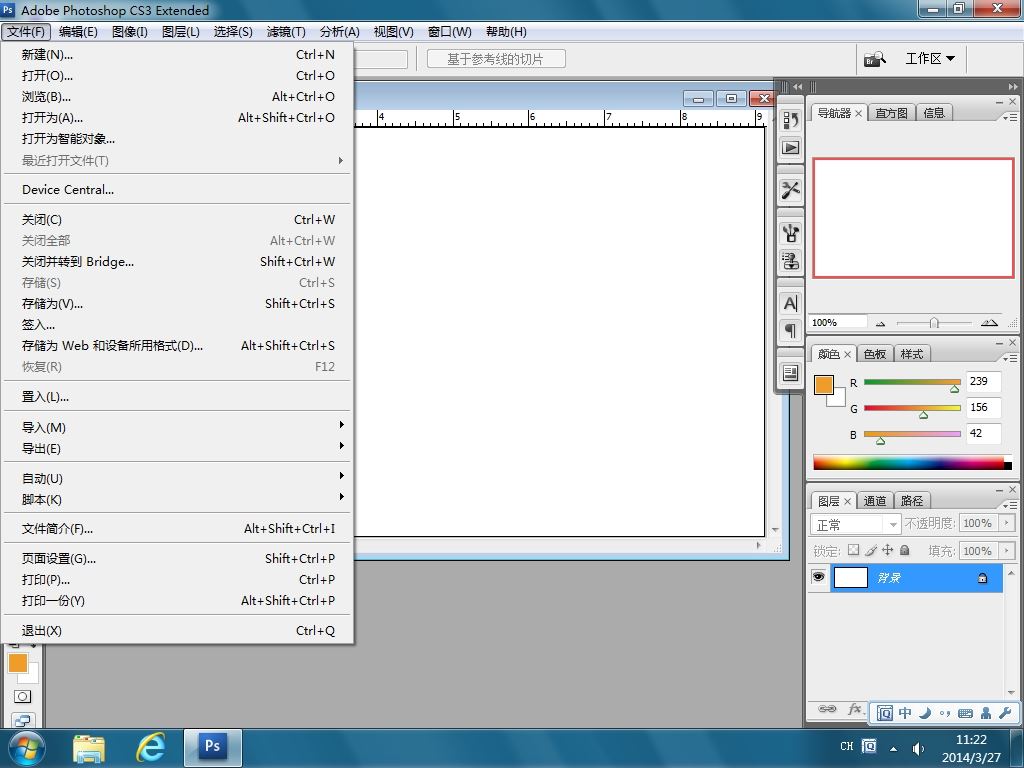Image resolution: width=1024 pixels, height=768 pixels.
Task: Click the link layers chain icon
Action: tap(827, 709)
